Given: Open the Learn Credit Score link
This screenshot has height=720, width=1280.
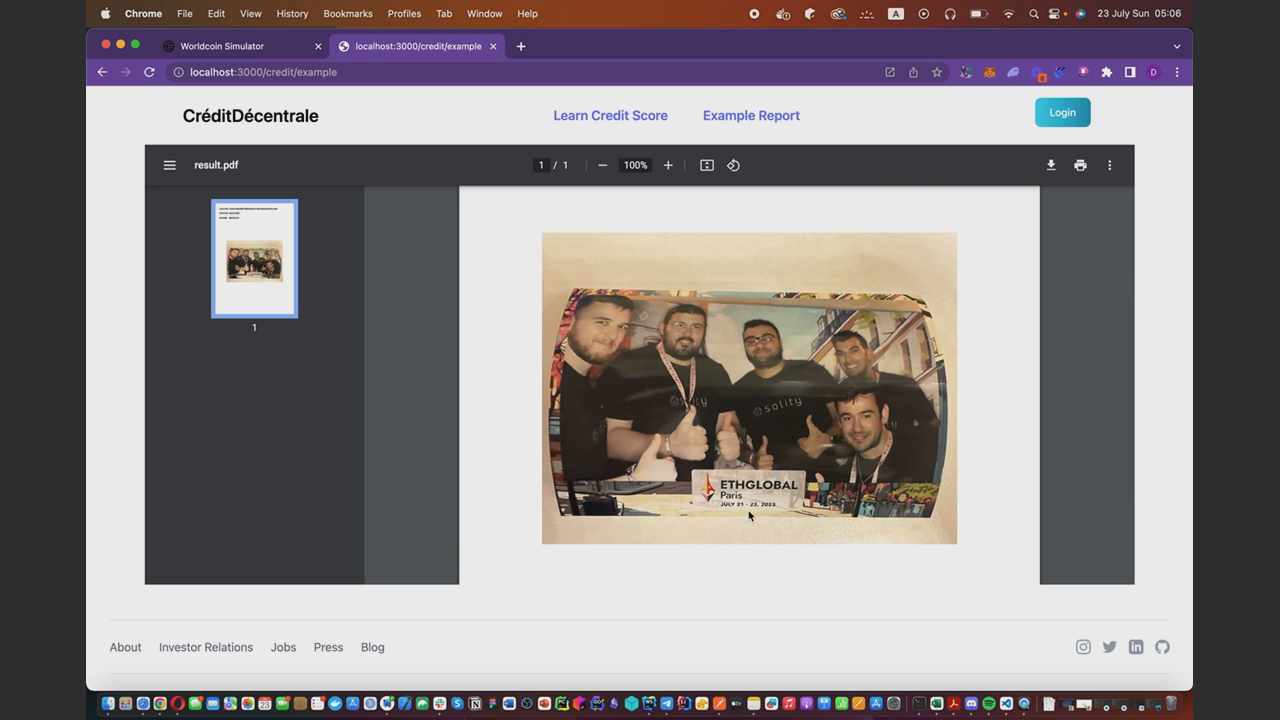Looking at the screenshot, I should coord(610,115).
